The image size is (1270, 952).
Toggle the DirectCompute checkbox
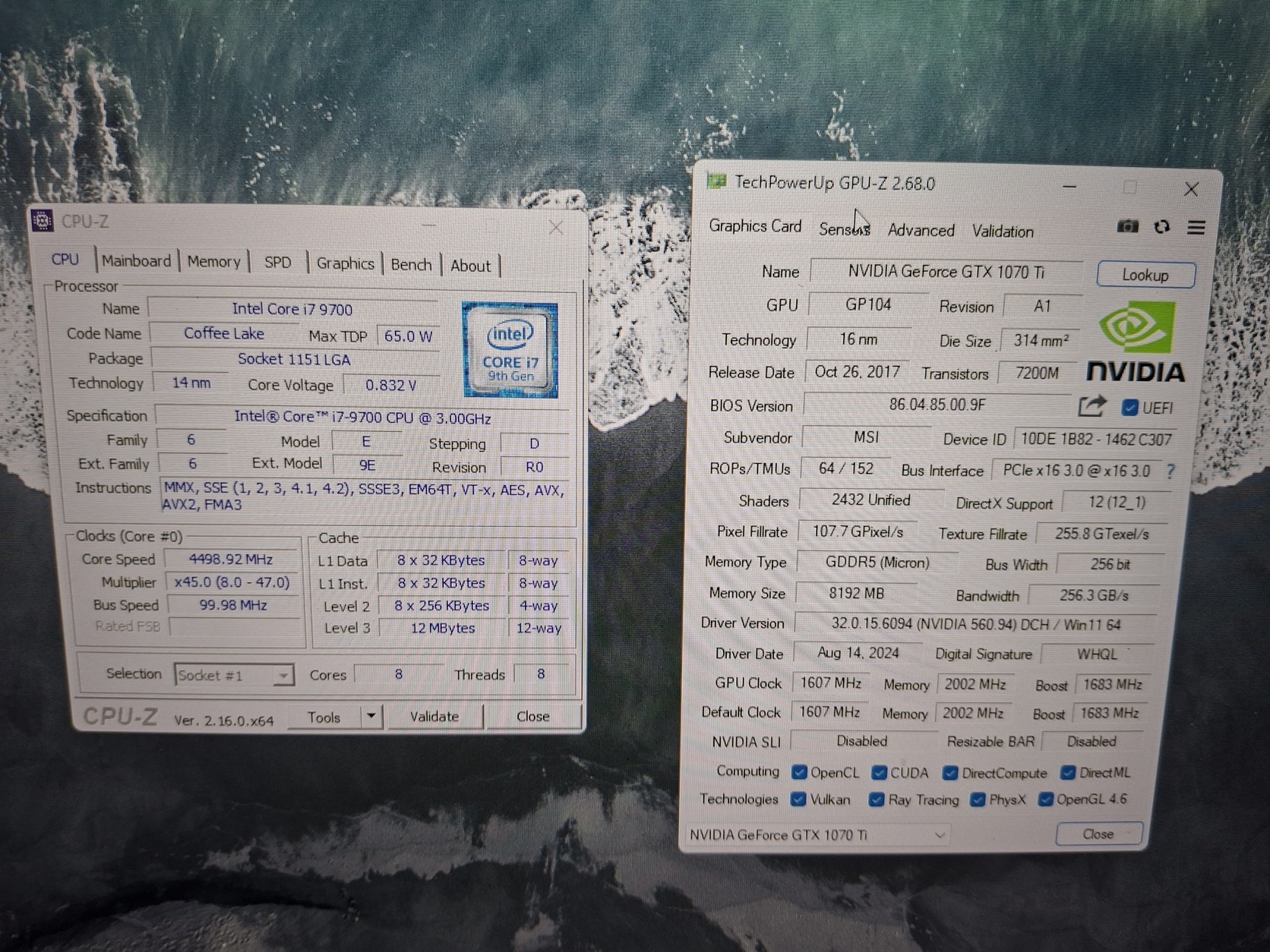[950, 773]
